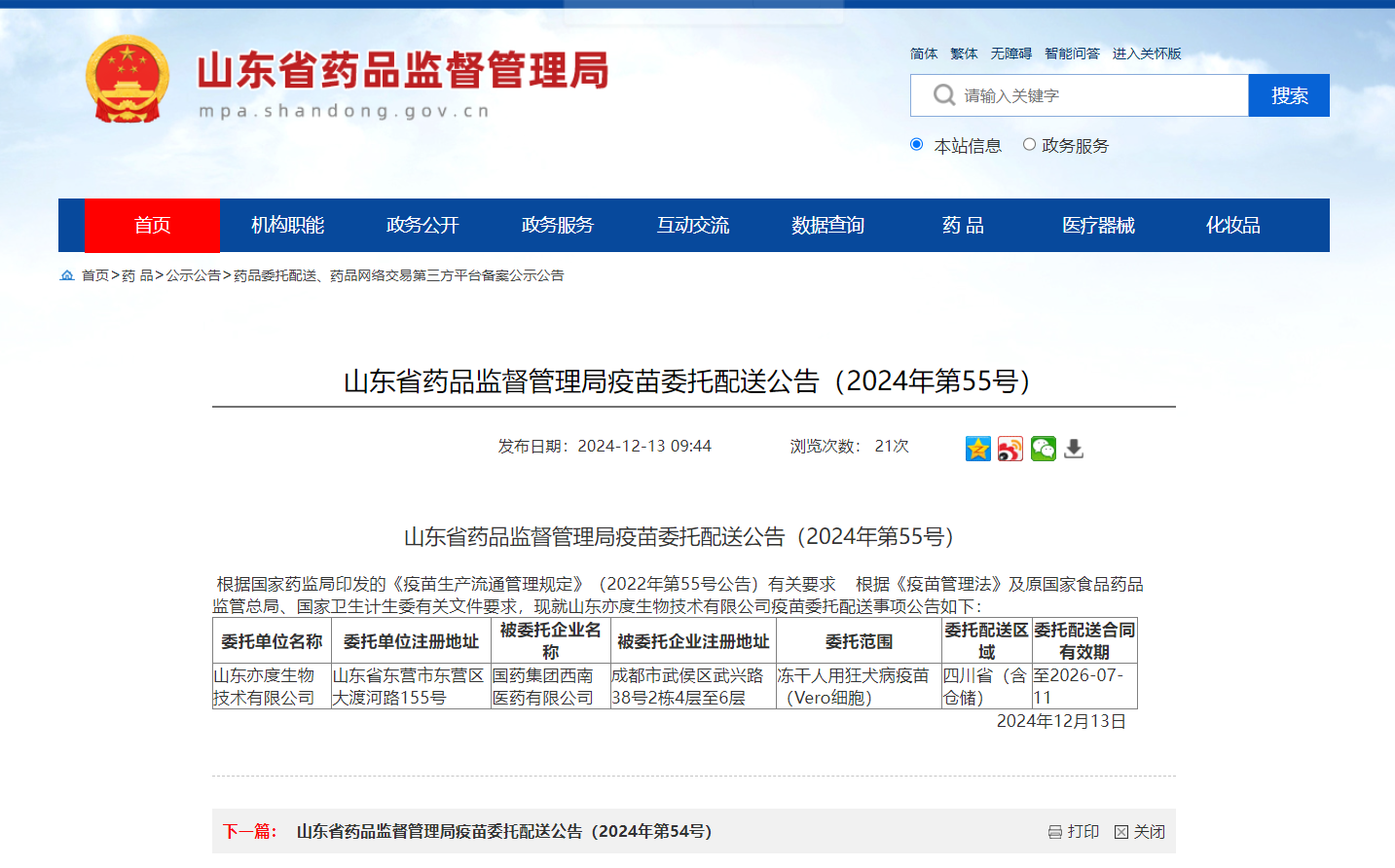Select the 政务服务 search radio option
The height and width of the screenshot is (868, 1395).
click(1029, 145)
